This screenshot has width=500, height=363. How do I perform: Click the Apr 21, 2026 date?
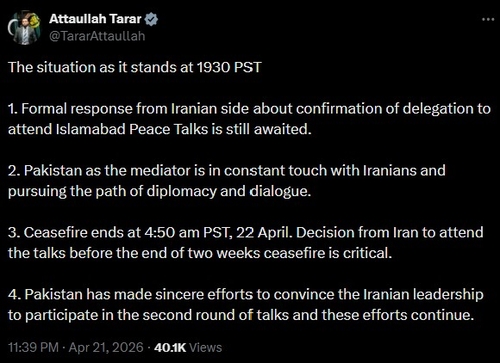pyautogui.click(x=106, y=348)
